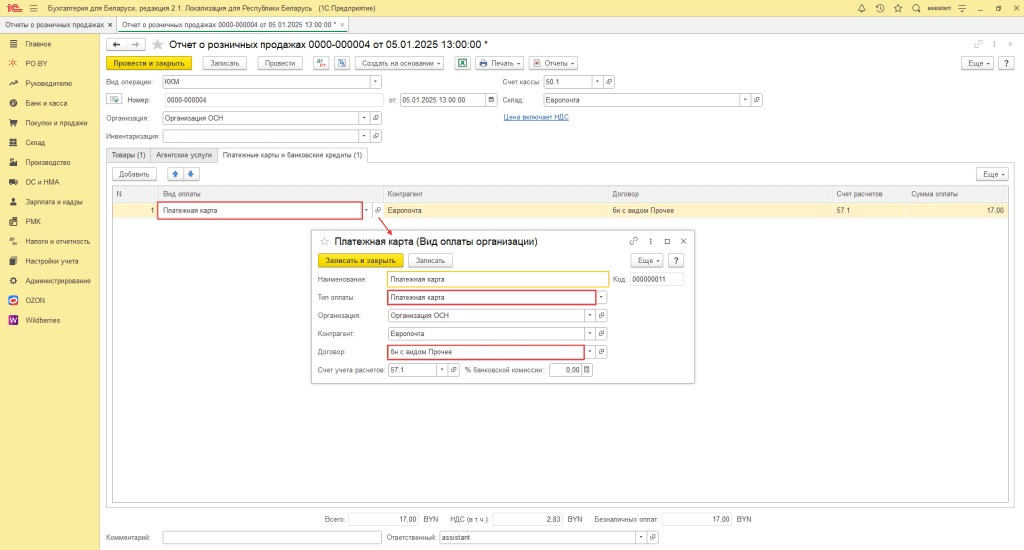Copy link to the report document
1024x550 pixels.
click(x=978, y=44)
